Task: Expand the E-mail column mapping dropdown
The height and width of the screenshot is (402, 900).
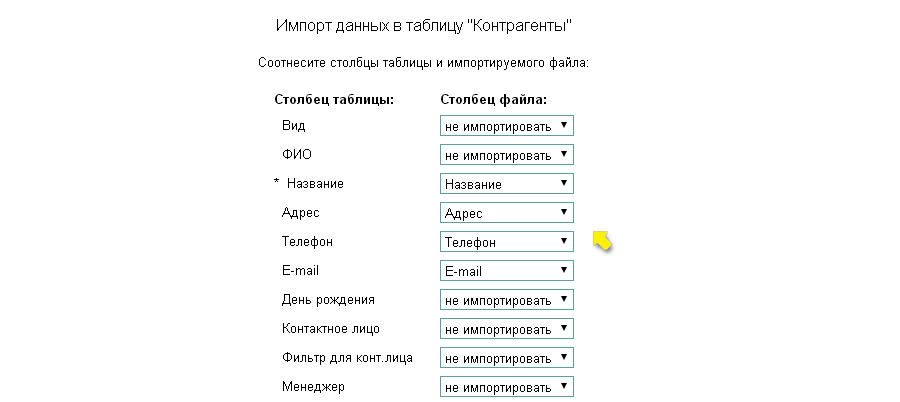Action: point(506,271)
